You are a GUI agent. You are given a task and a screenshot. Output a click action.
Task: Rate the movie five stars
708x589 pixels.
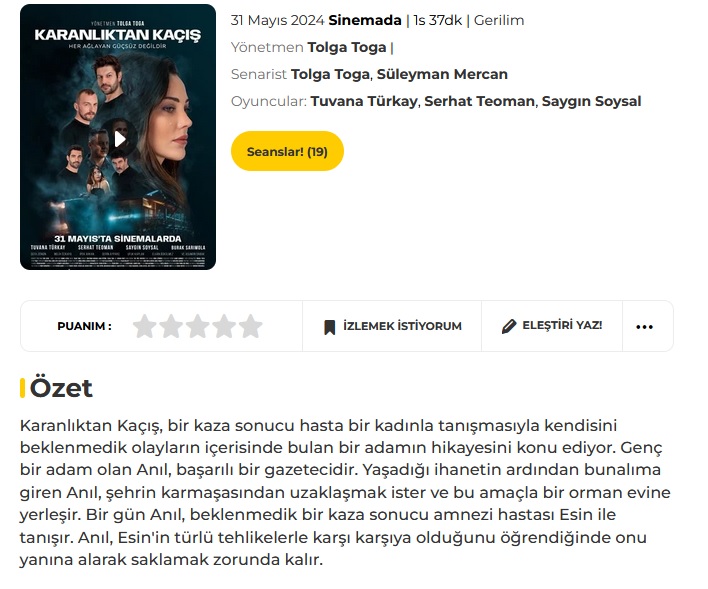(251, 326)
